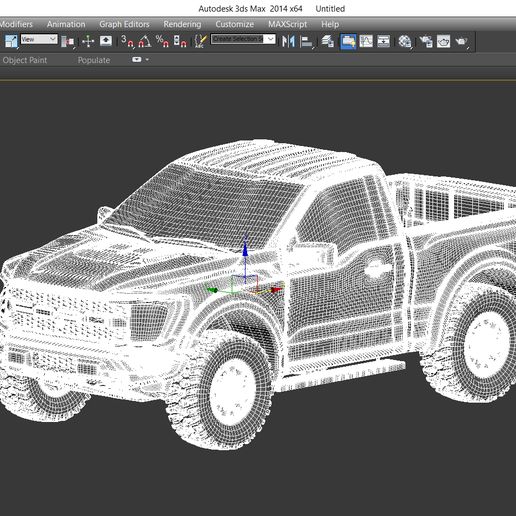Screen dimensions: 516x516
Task: Toggle Spinner Snap
Action: click(180, 41)
